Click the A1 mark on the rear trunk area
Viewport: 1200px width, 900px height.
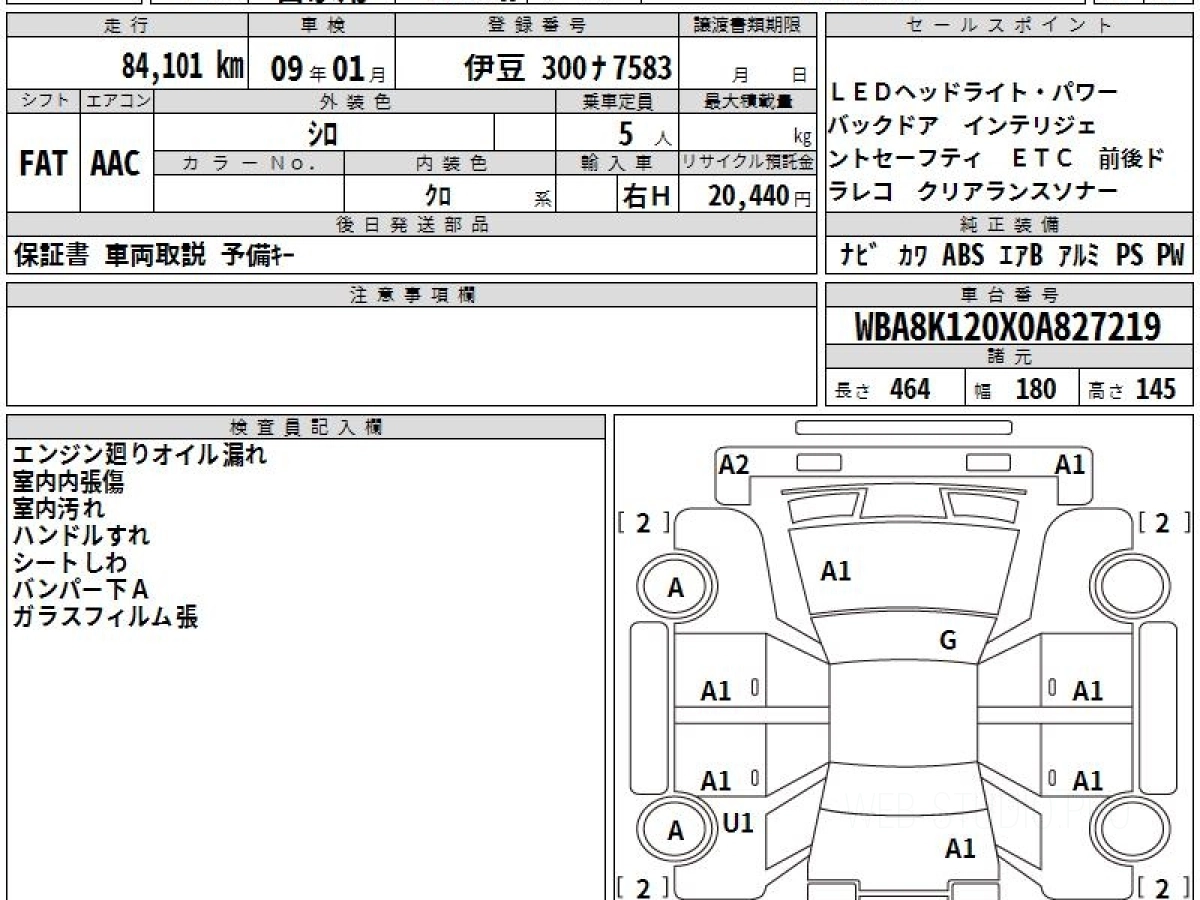click(960, 849)
